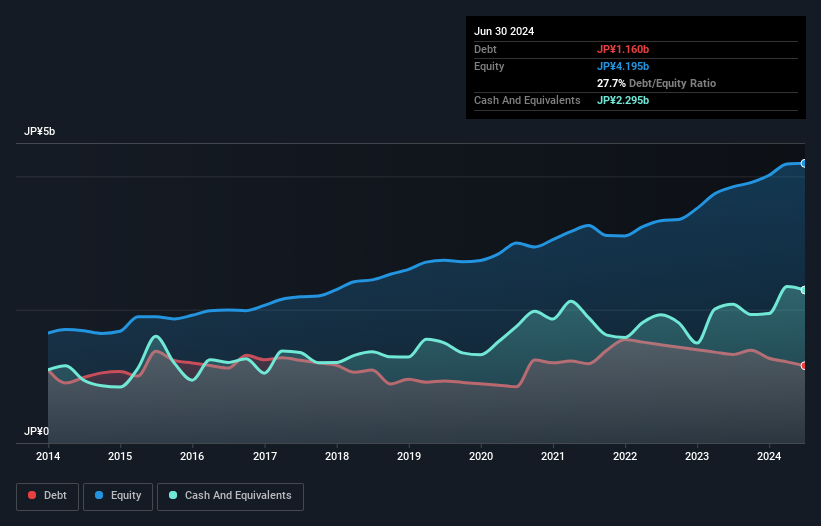821x526 pixels.
Task: Click the red Debt legend dot
Action: point(32,495)
